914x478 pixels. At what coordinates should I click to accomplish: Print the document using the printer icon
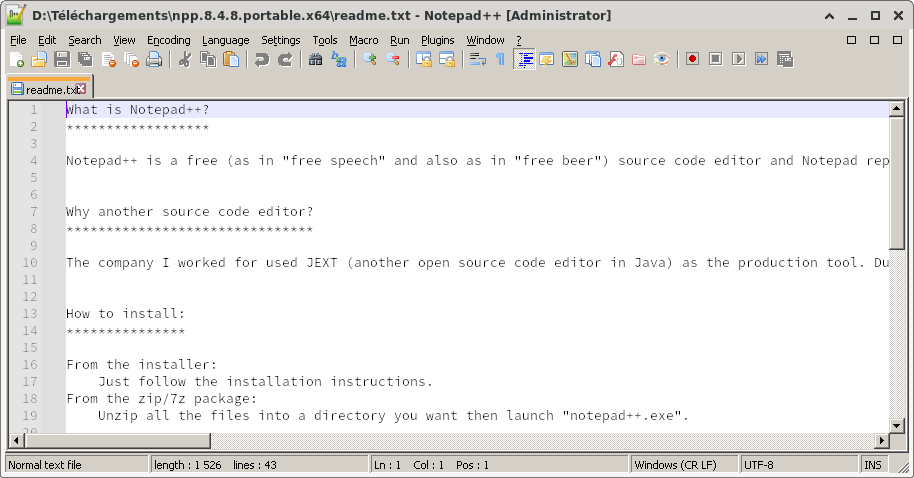(154, 59)
